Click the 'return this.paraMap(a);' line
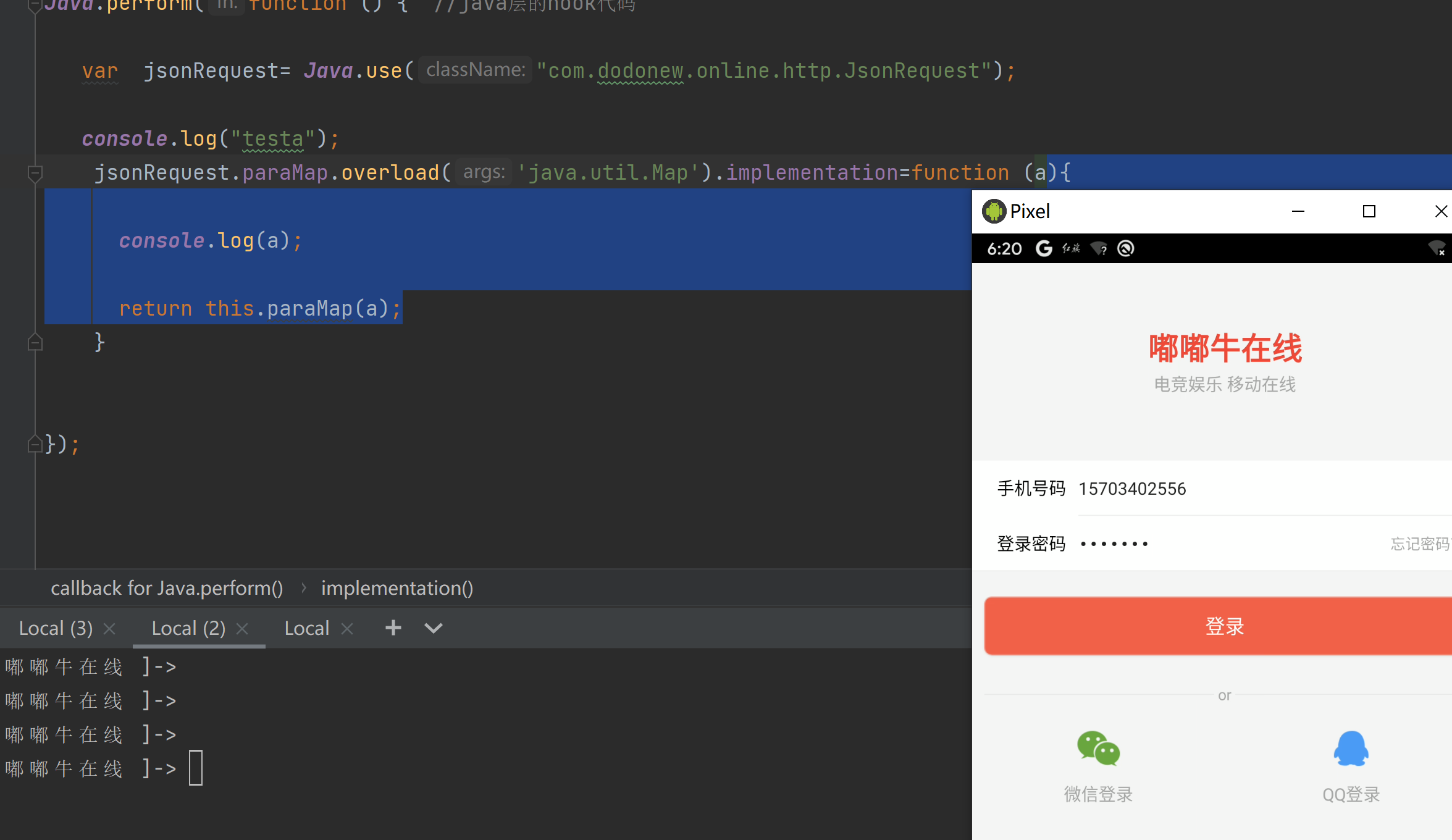The width and height of the screenshot is (1452, 840). 260,308
